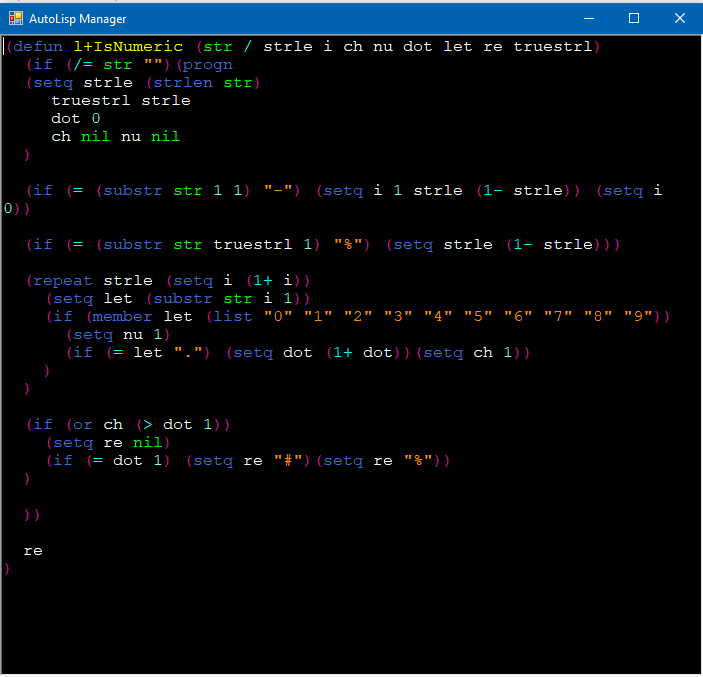Minimize the AutoLisp Manager window
Viewport: 703px width, 677px height.
click(x=589, y=18)
